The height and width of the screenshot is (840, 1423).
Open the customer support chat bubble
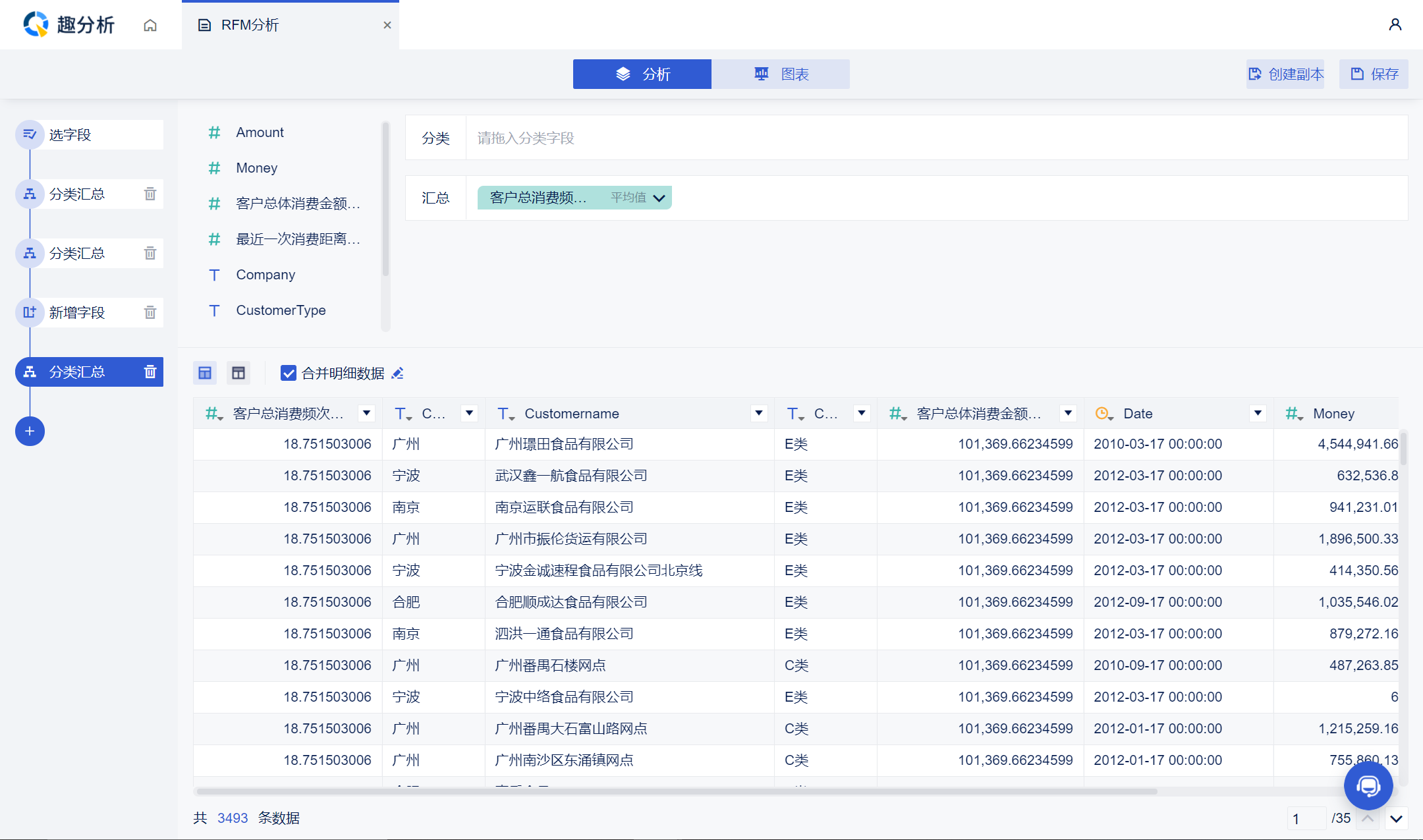tap(1368, 785)
